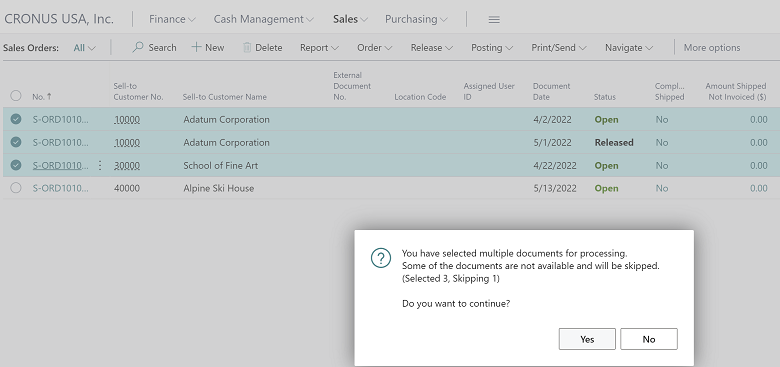780x367 pixels.
Task: Toggle the select-all rows circle in header
Action: pyautogui.click(x=16, y=95)
